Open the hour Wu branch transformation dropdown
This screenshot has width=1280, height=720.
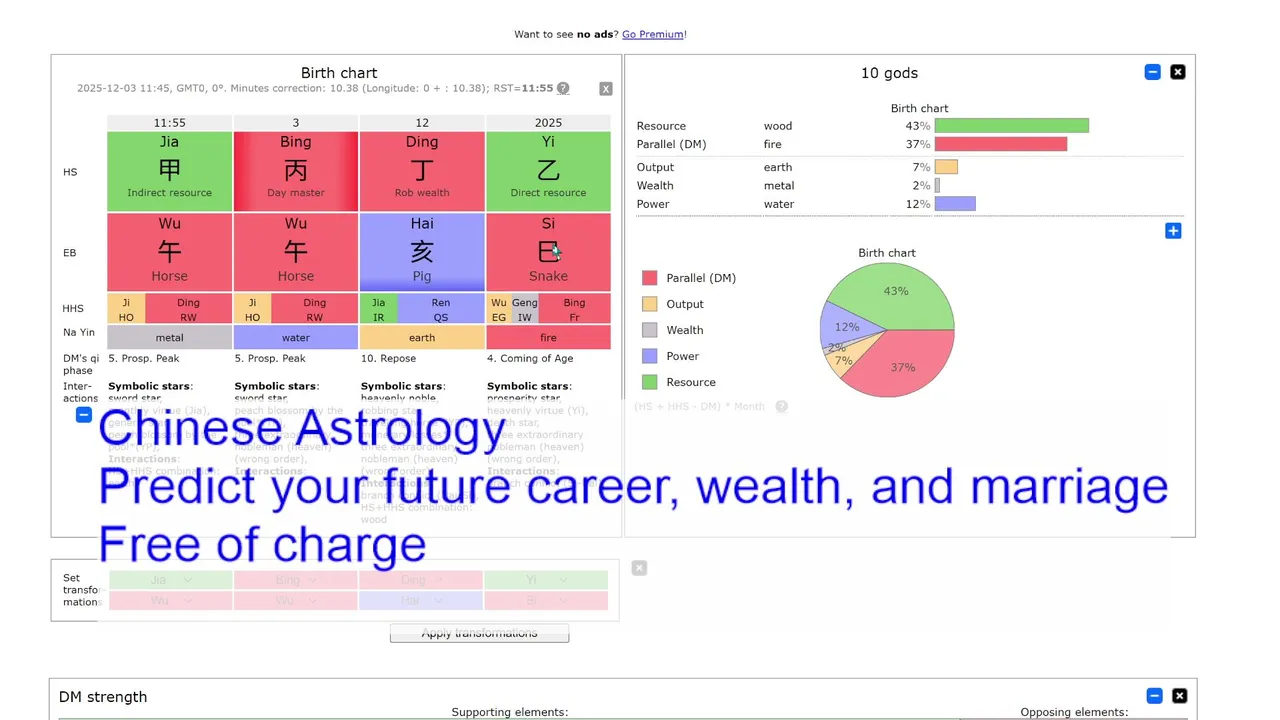pos(170,601)
